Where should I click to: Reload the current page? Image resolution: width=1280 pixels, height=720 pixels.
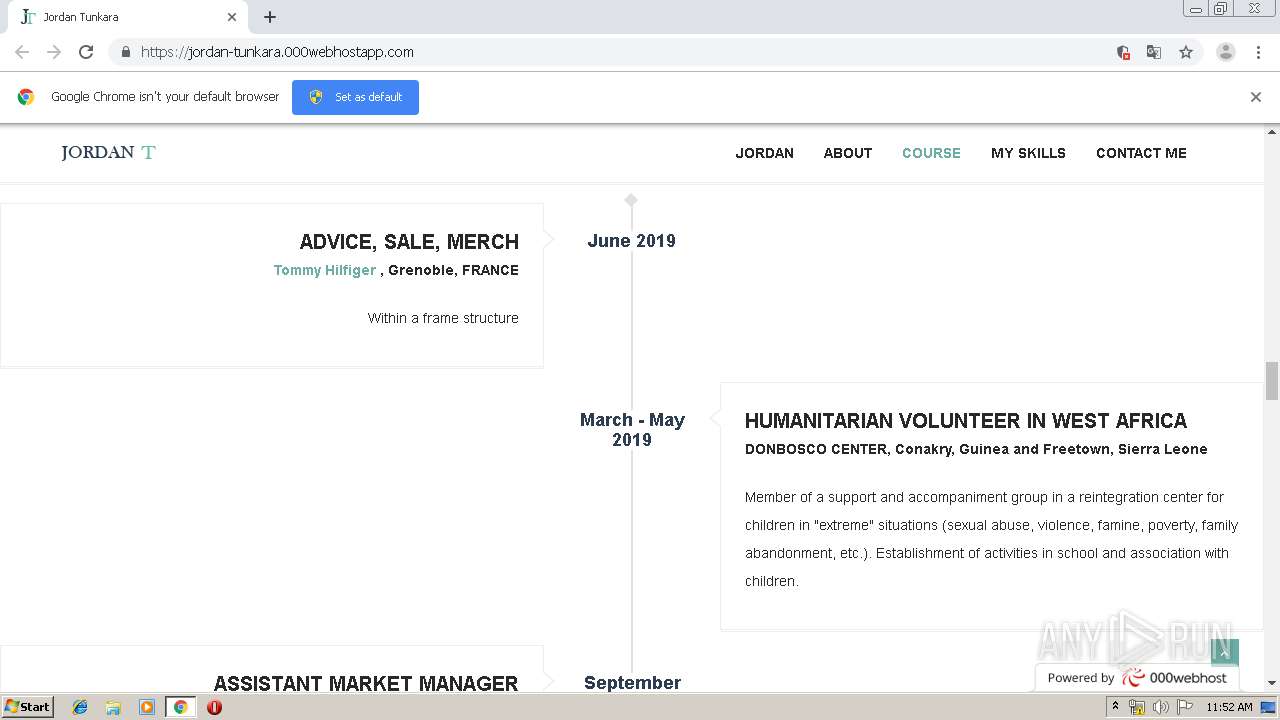(x=86, y=52)
